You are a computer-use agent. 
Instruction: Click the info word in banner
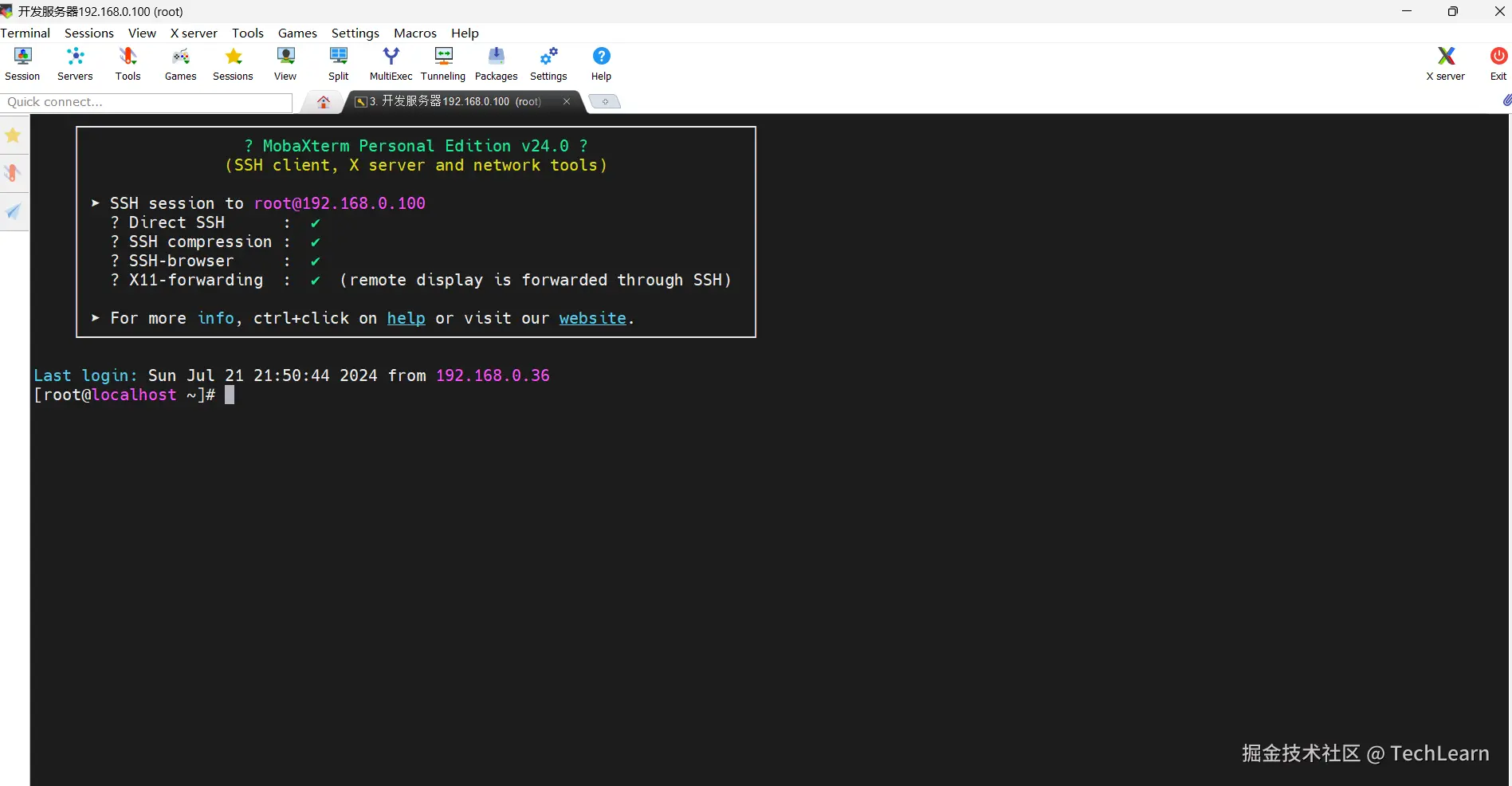[x=216, y=318]
